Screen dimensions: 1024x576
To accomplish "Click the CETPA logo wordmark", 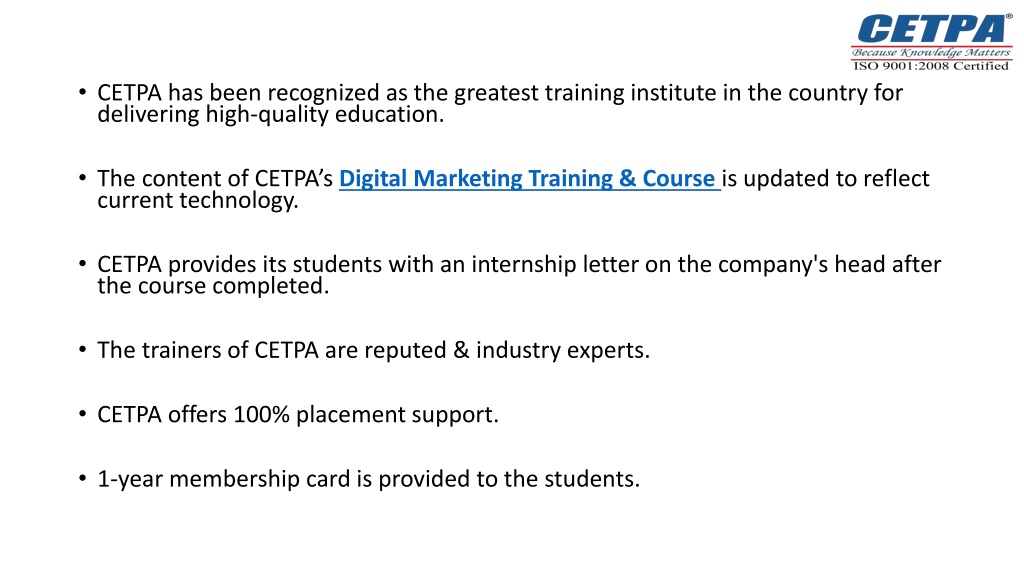I will [933, 29].
